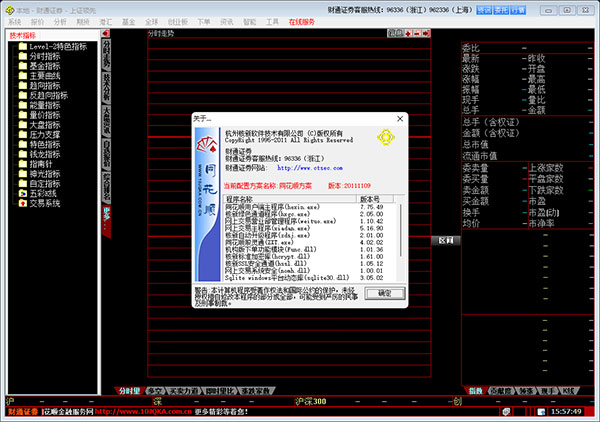600x422 pixels.
Task: Select the K线 tab at right bottom
Action: (569, 391)
